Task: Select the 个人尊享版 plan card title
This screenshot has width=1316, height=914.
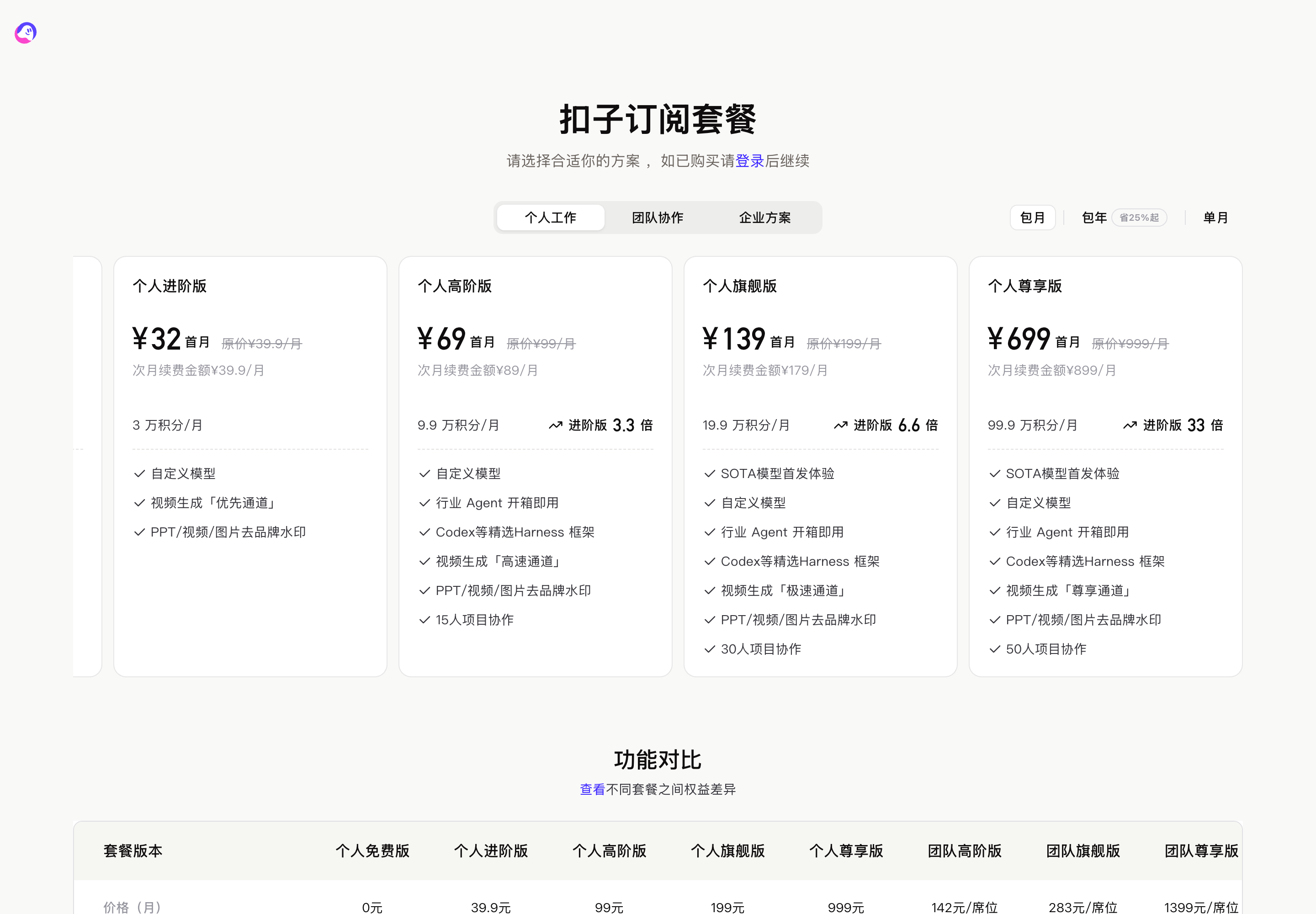Action: point(1025,286)
